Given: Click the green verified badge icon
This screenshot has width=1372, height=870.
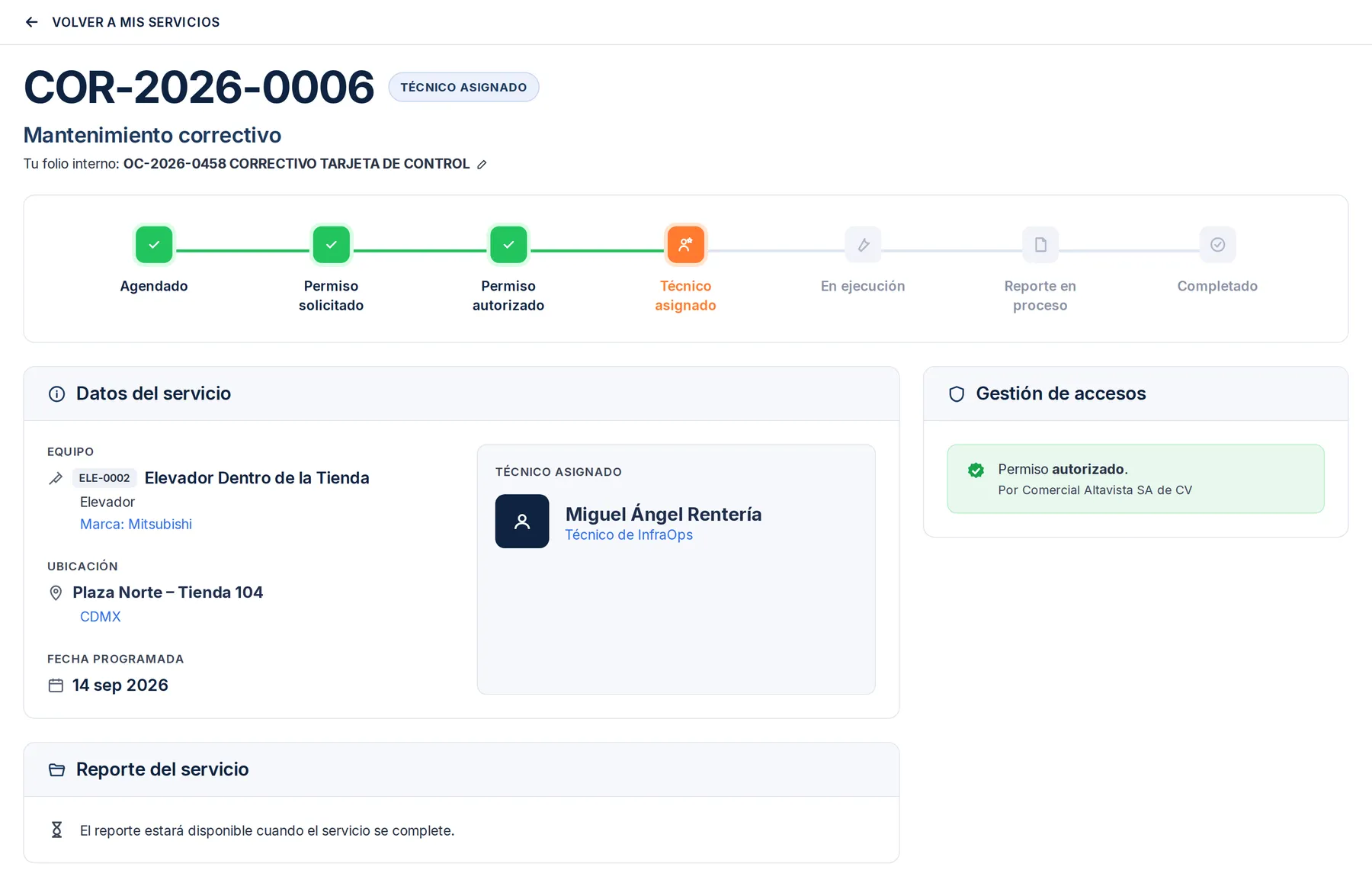Looking at the screenshot, I should [976, 470].
